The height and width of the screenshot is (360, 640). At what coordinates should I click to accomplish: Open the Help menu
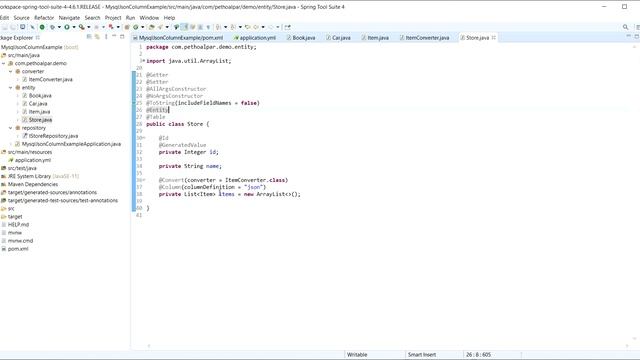169,18
